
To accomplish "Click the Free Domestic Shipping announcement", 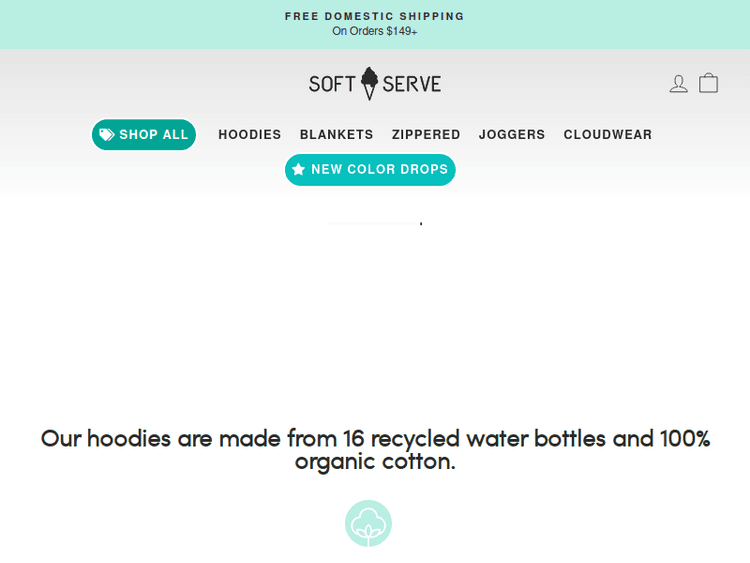I will click(374, 16).
